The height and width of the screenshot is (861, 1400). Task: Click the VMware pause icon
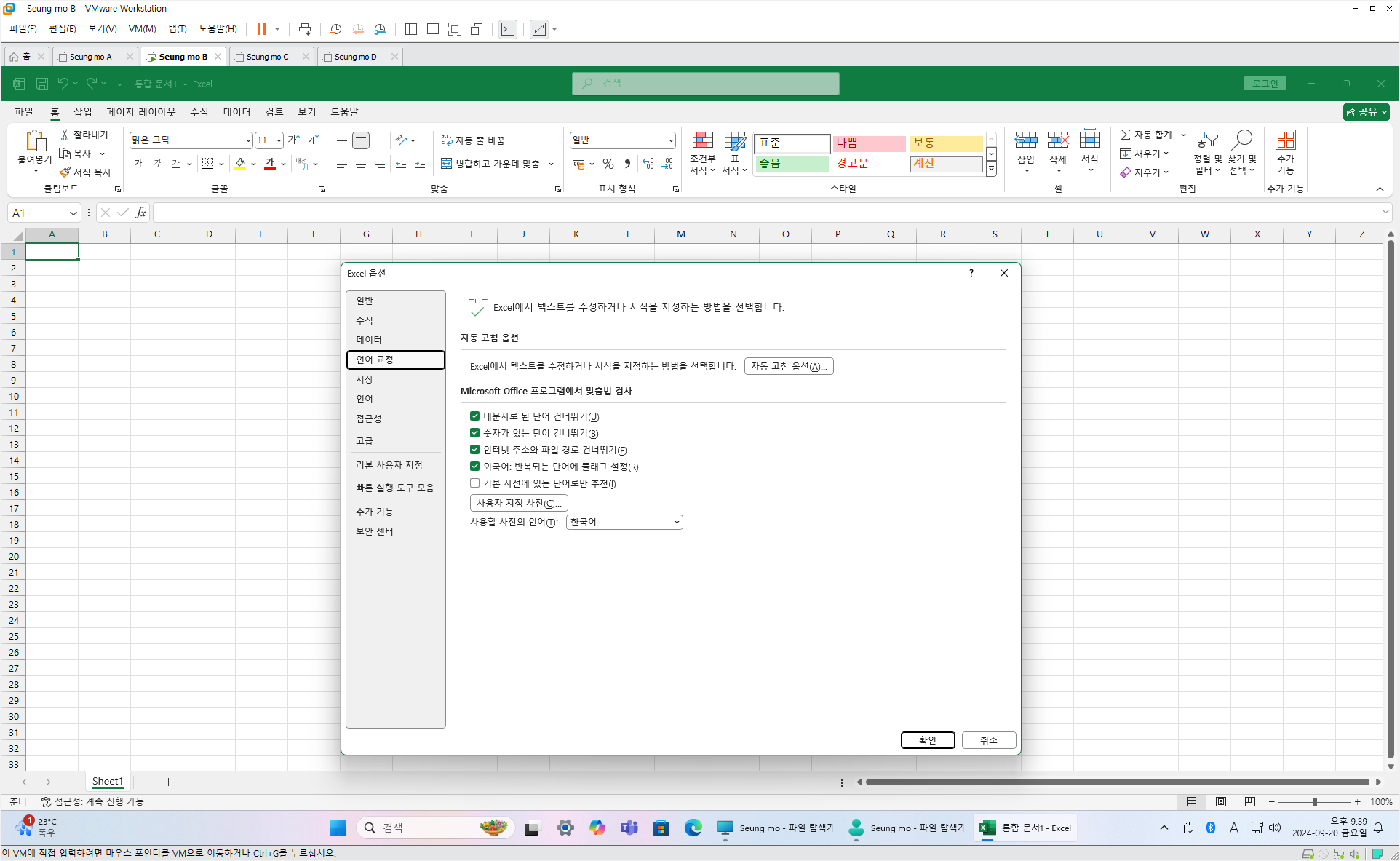pyautogui.click(x=261, y=29)
